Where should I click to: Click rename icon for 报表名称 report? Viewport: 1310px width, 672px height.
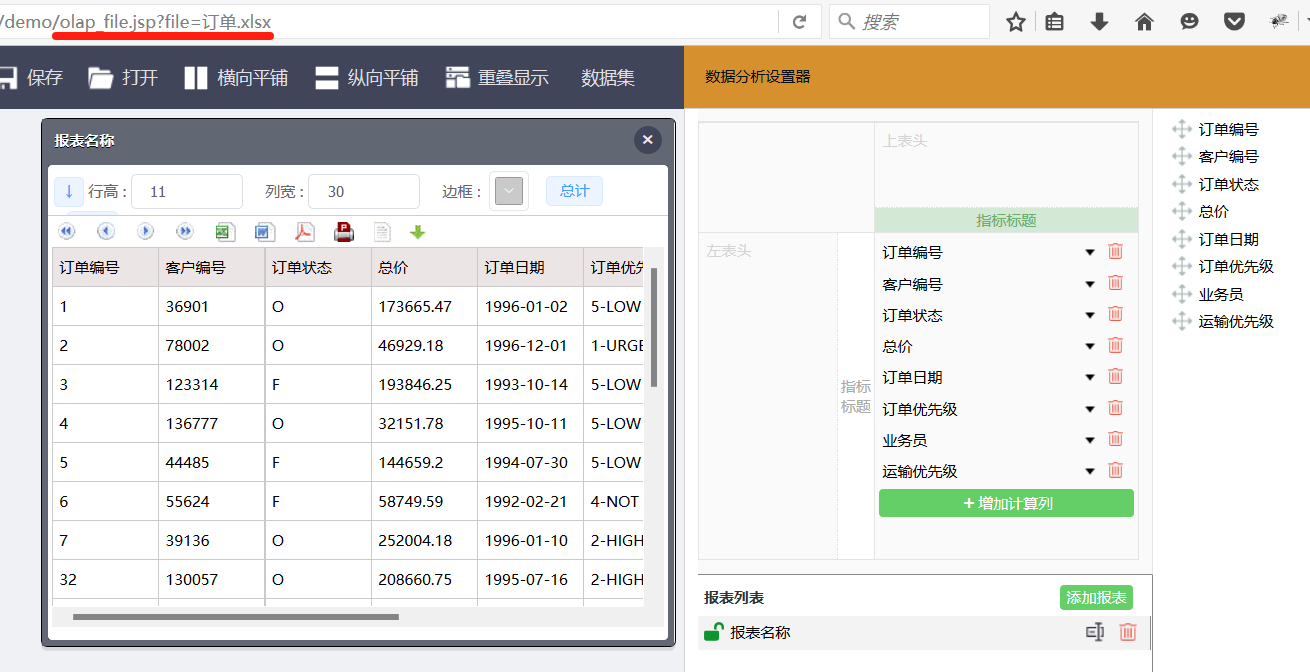(x=1095, y=632)
